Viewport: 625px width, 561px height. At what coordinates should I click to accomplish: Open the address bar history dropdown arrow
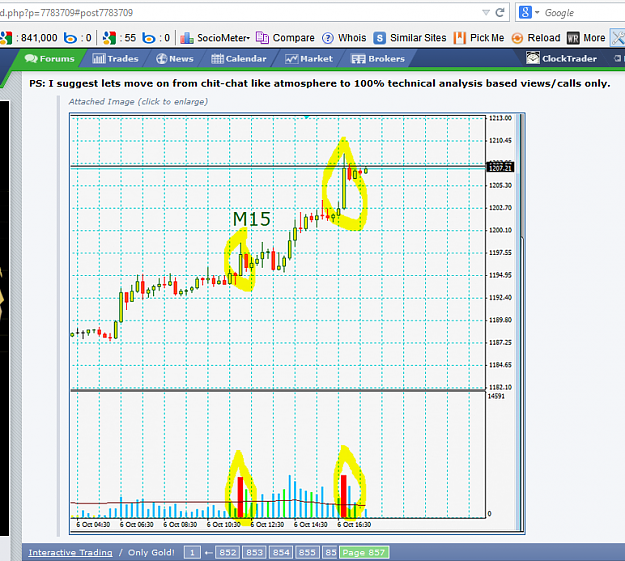(x=486, y=12)
